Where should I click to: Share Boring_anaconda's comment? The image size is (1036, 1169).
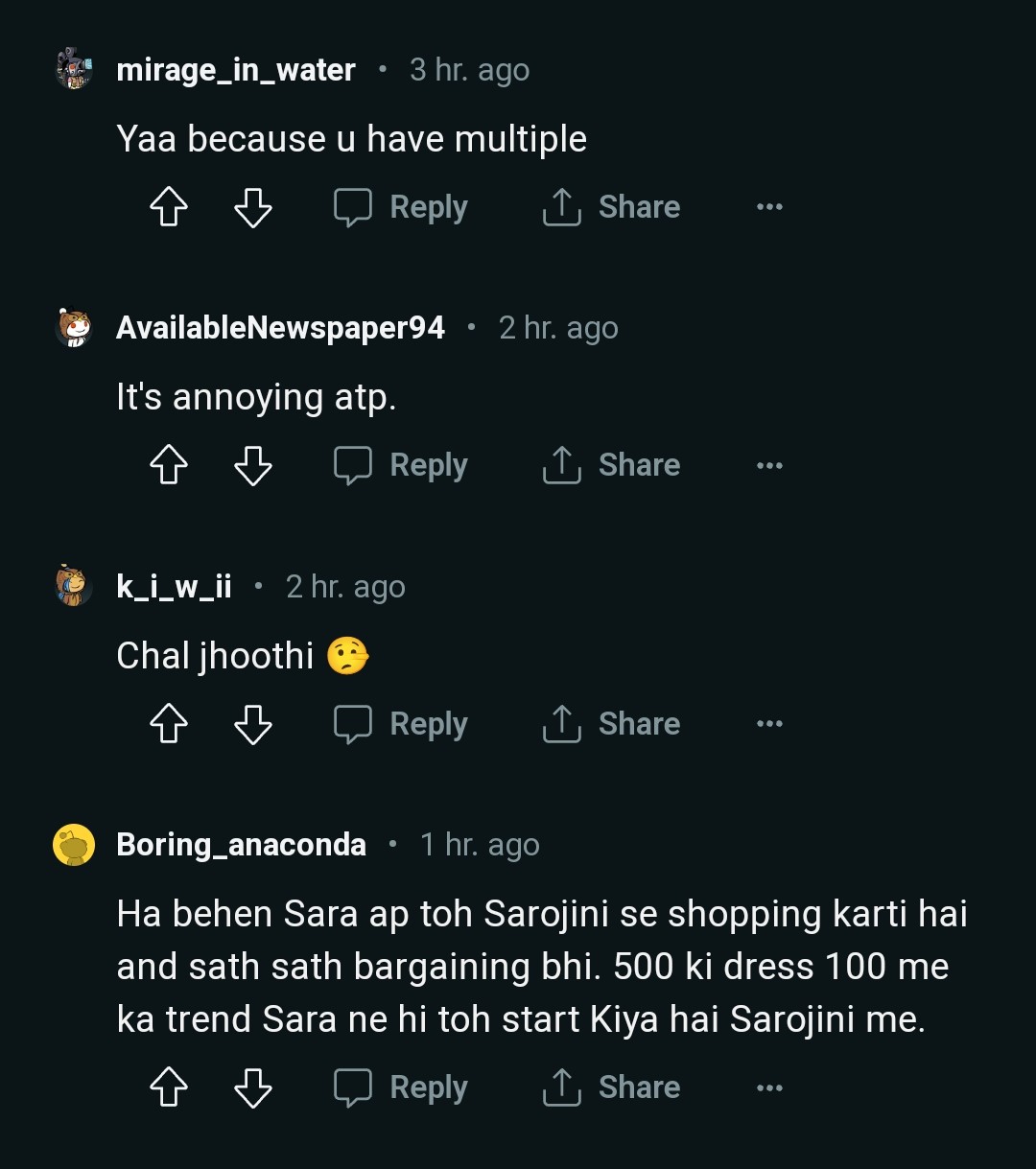pyautogui.click(x=611, y=1087)
